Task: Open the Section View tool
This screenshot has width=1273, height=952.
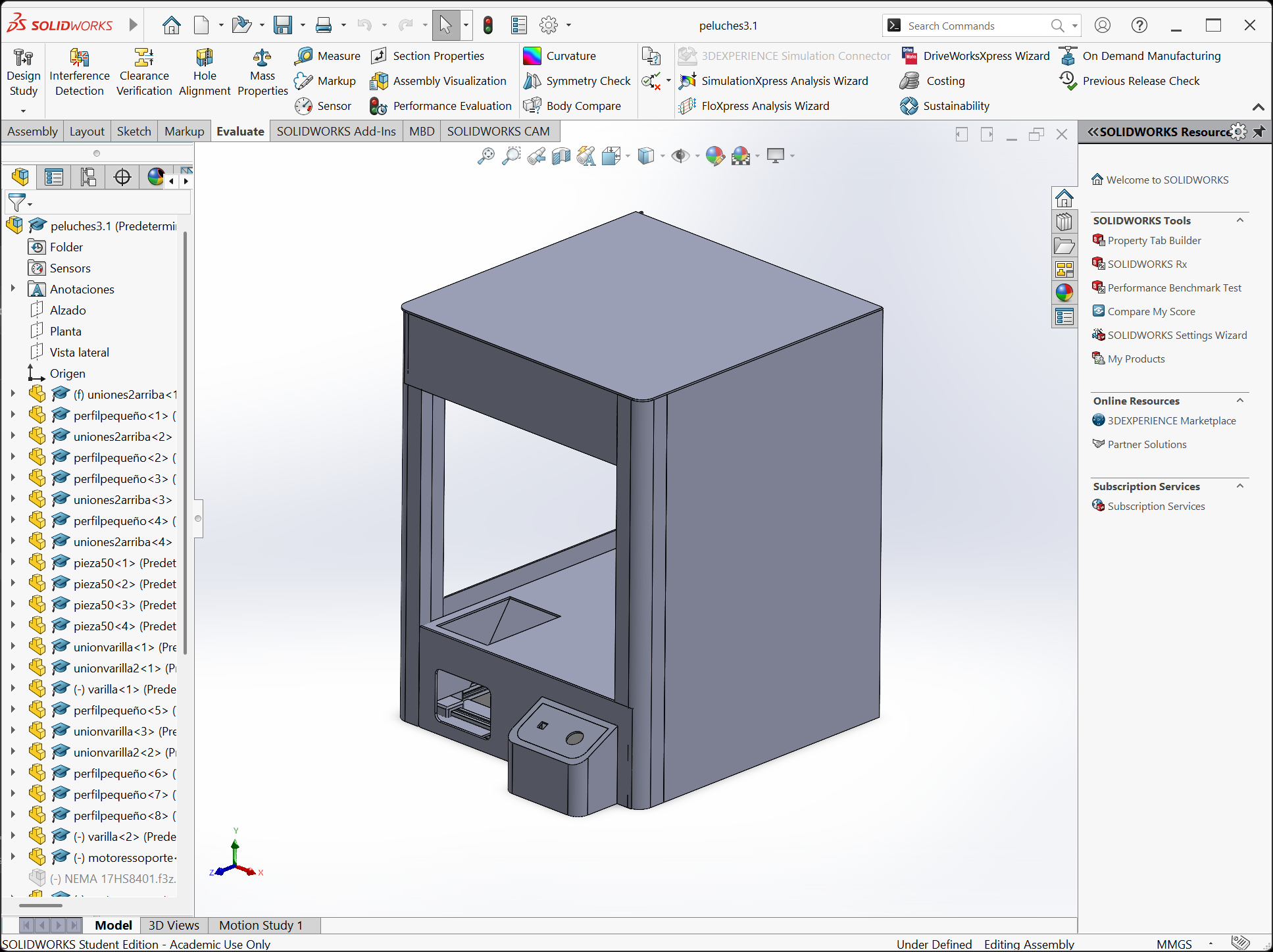Action: point(561,156)
